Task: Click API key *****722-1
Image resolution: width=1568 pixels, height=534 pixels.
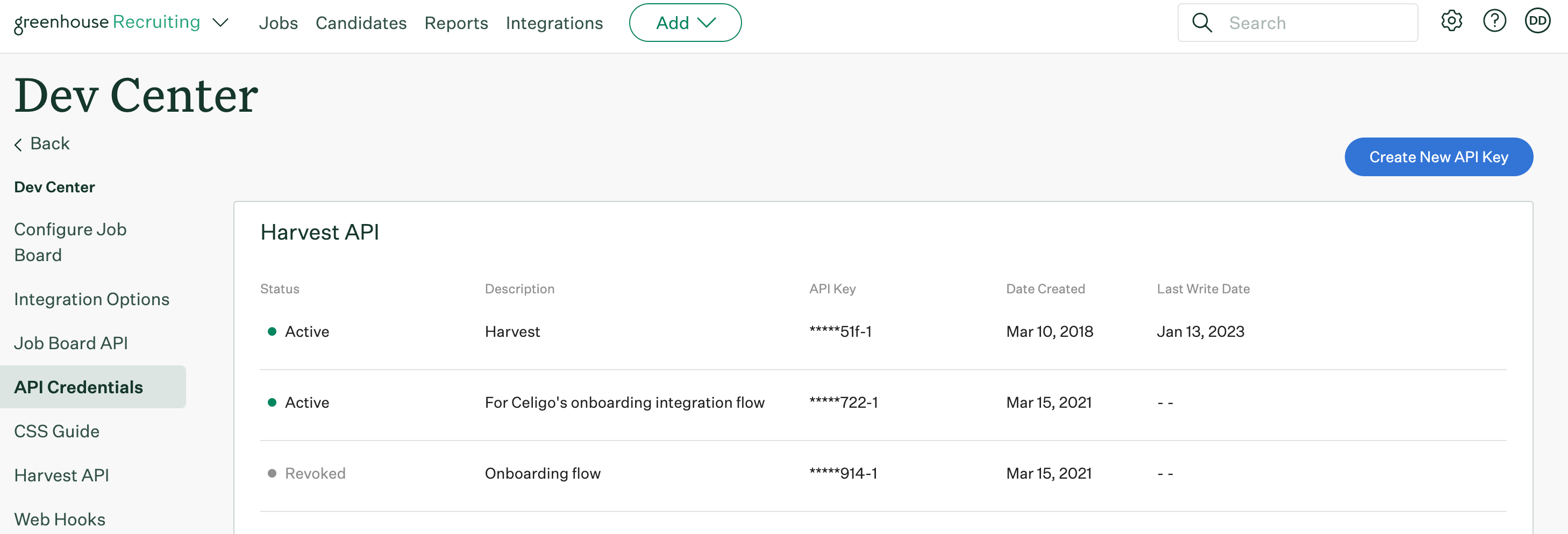Action: (843, 402)
